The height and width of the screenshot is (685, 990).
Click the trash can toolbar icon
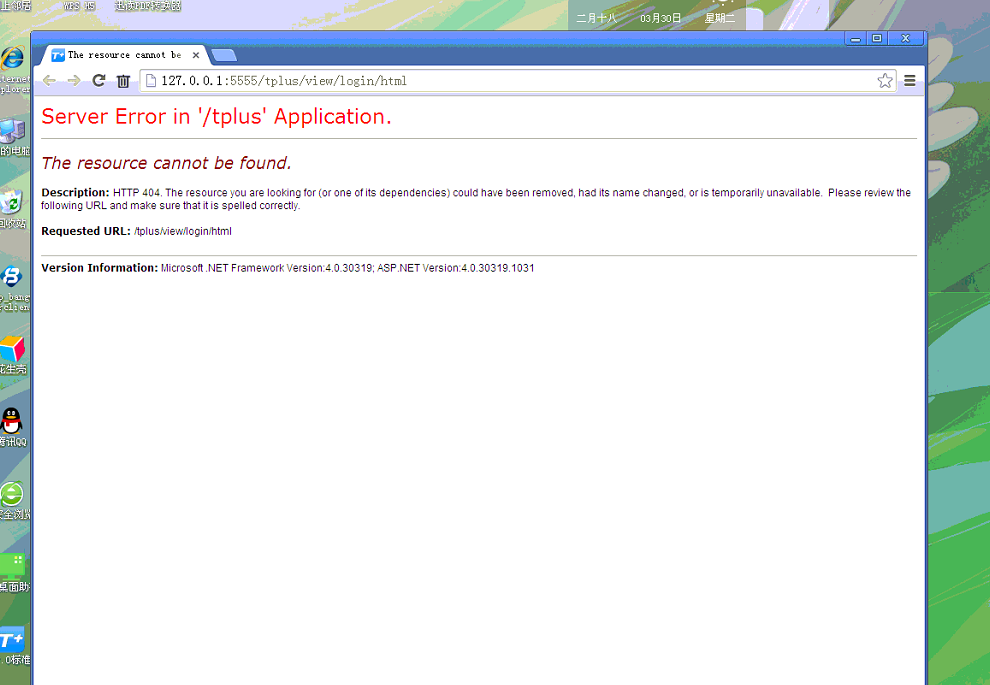(123, 81)
